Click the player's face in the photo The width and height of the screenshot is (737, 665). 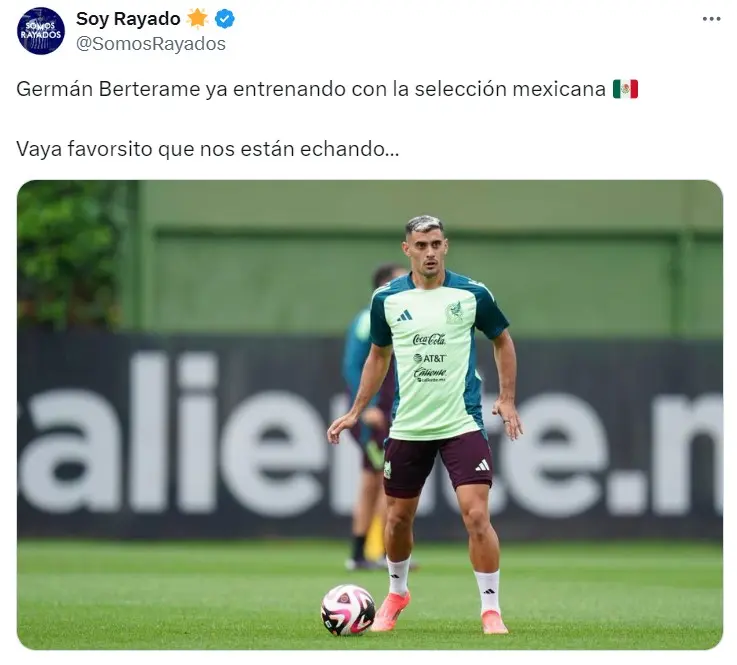(426, 254)
